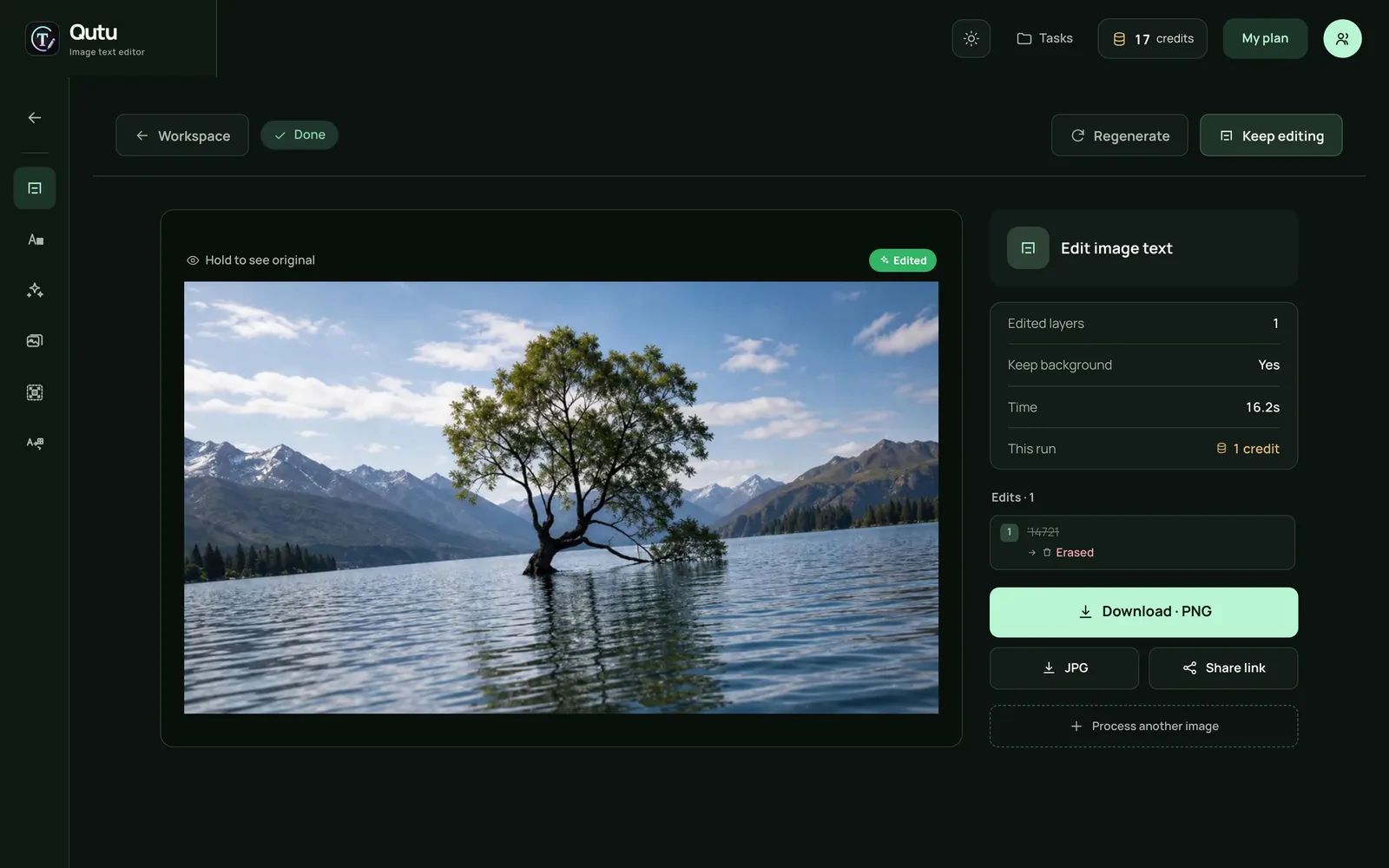Download the image as PNG
Viewport: 1389px width, 868px height.
[1143, 612]
